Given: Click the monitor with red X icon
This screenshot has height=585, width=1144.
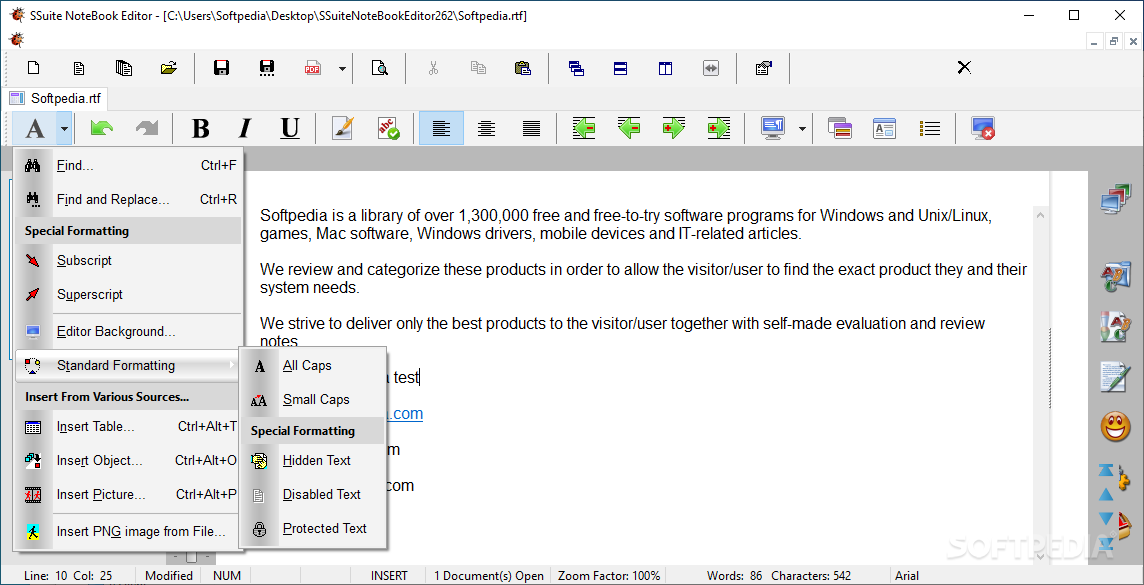Looking at the screenshot, I should pos(983,128).
